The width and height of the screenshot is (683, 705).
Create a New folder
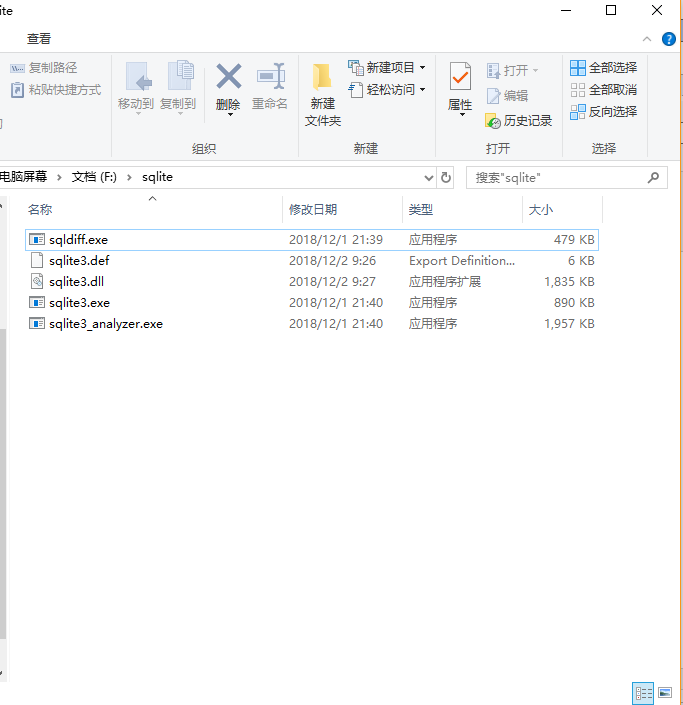[323, 94]
